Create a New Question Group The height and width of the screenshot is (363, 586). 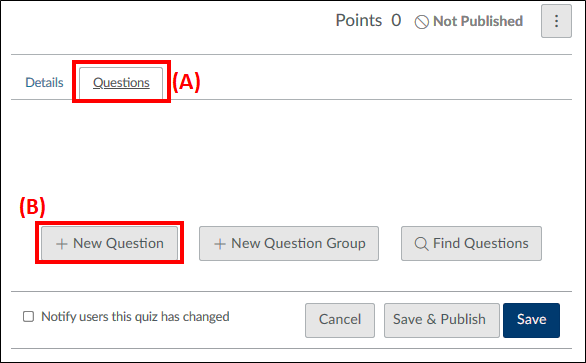pyautogui.click(x=289, y=243)
